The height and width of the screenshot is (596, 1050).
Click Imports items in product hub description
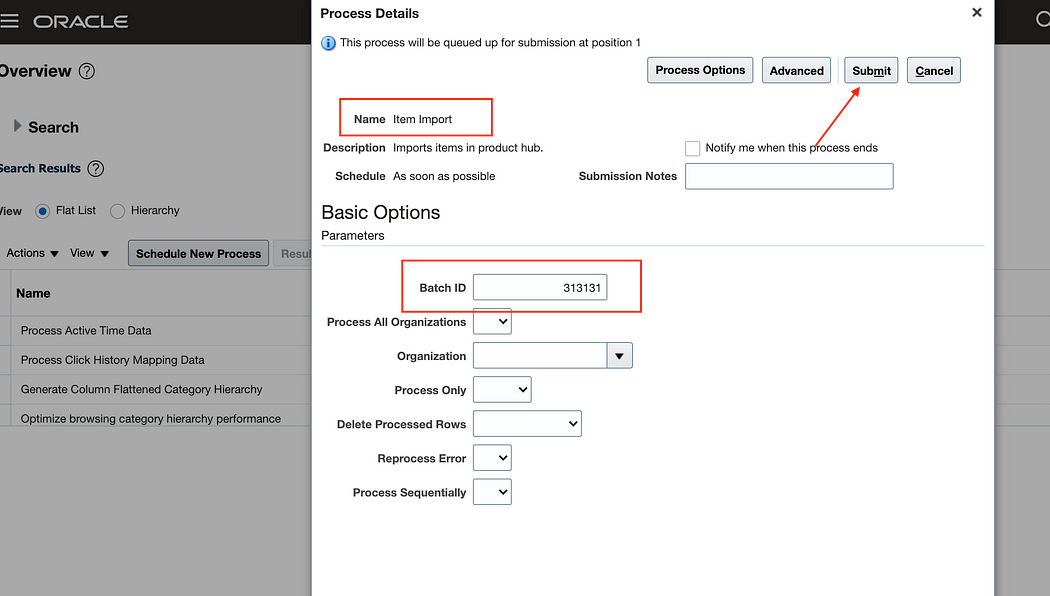(x=468, y=148)
